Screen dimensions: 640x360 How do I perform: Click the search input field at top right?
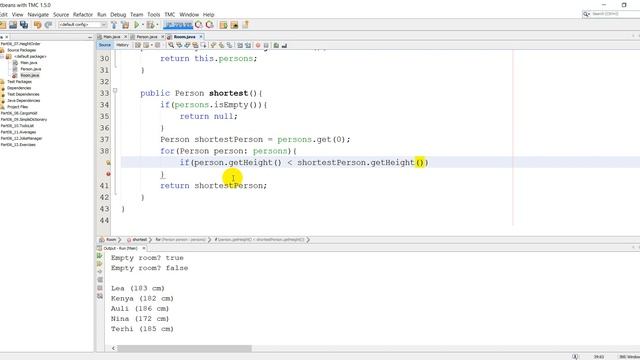pyautogui.click(x=616, y=14)
